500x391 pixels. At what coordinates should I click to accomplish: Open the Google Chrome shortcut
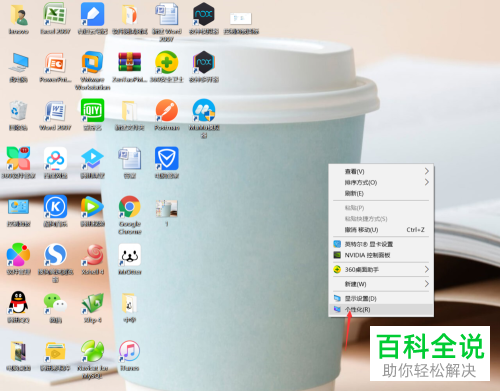(x=130, y=207)
